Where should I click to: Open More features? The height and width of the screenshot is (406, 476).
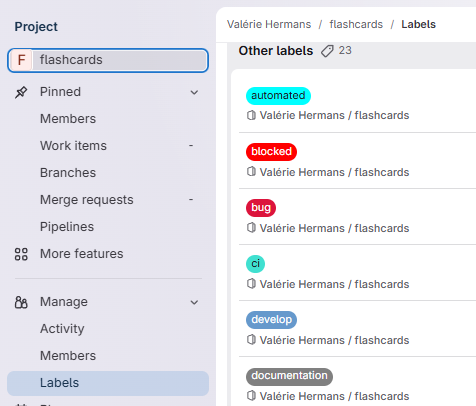click(x=108, y=254)
